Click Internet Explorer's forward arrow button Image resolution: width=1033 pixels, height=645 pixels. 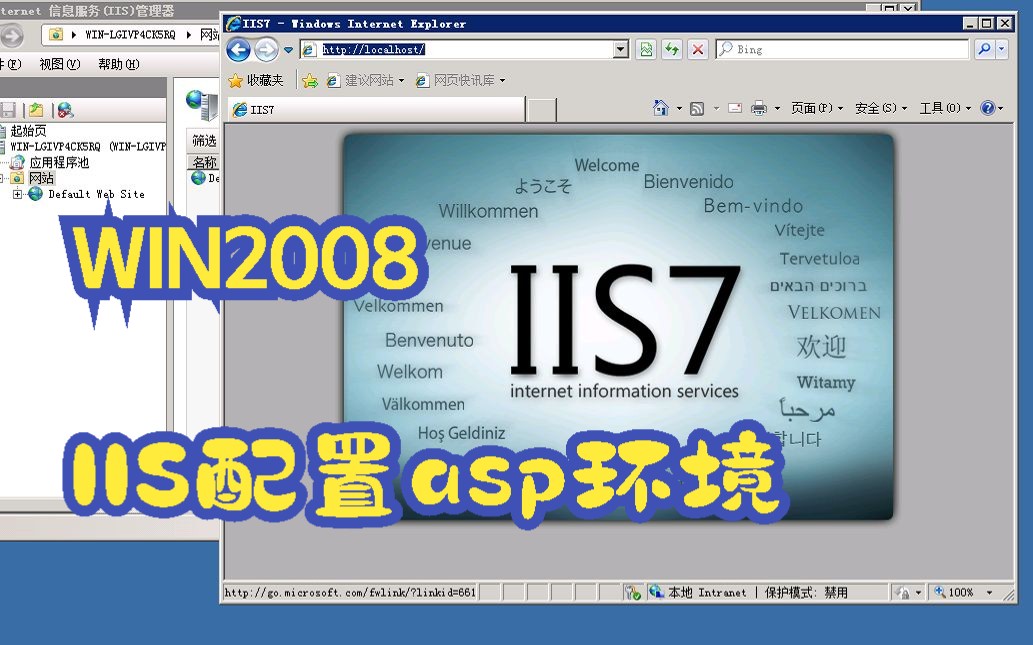tap(266, 49)
